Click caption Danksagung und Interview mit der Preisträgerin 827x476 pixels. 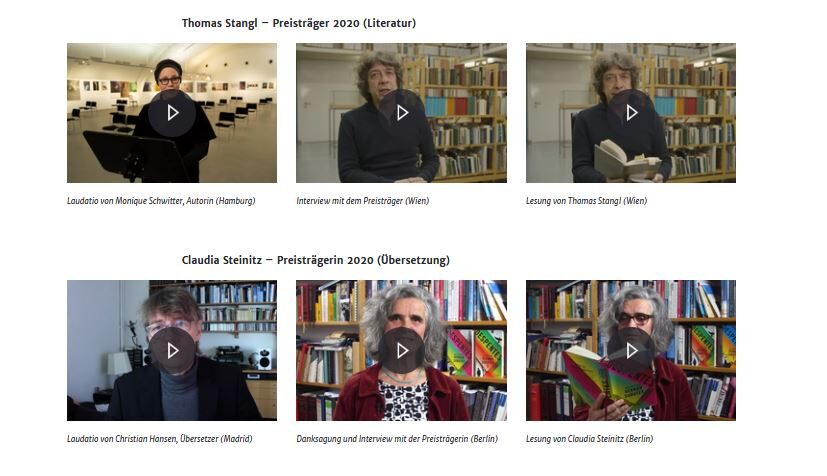point(397,439)
